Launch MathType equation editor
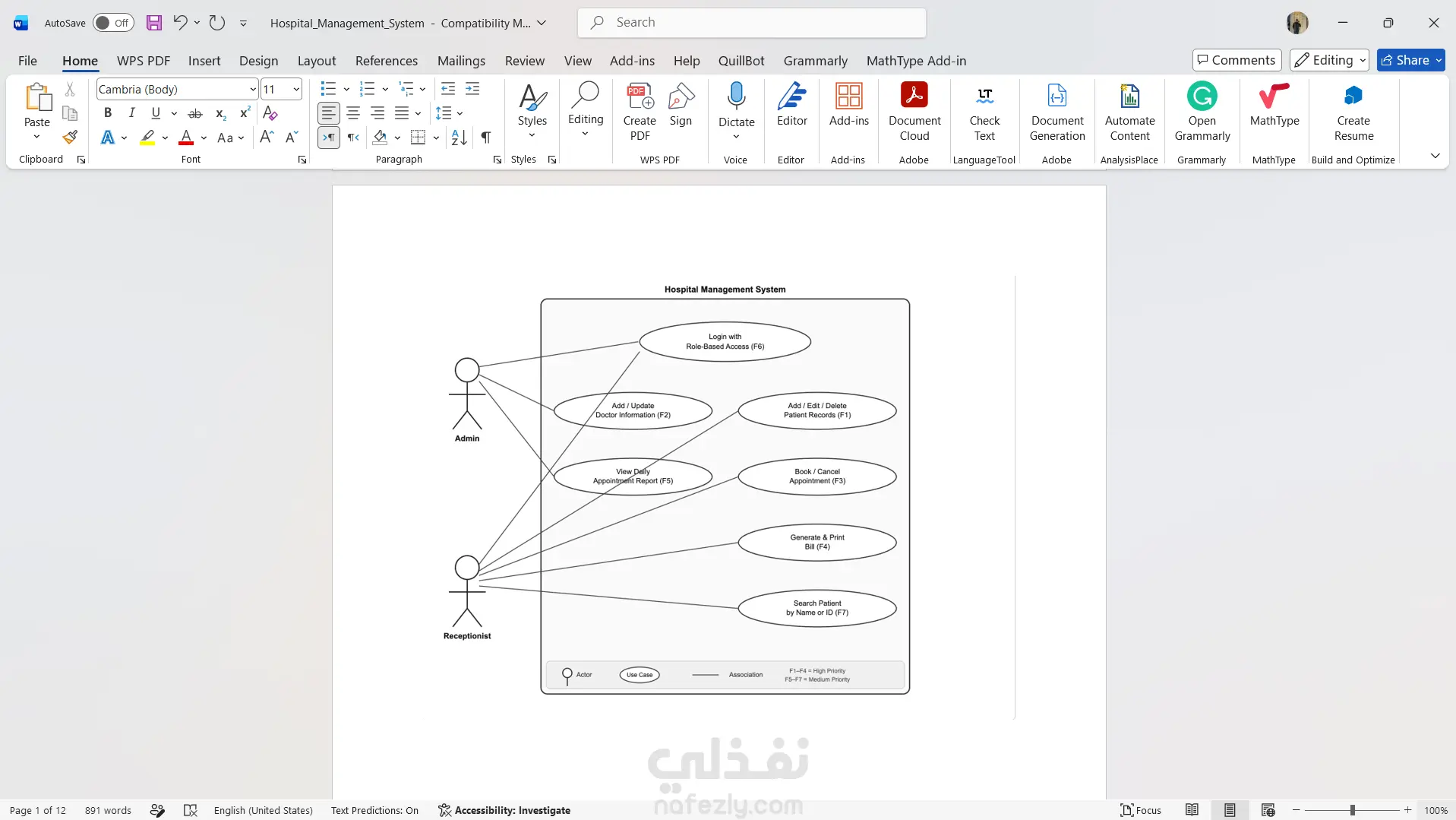This screenshot has width=1456, height=820. pyautogui.click(x=1274, y=105)
